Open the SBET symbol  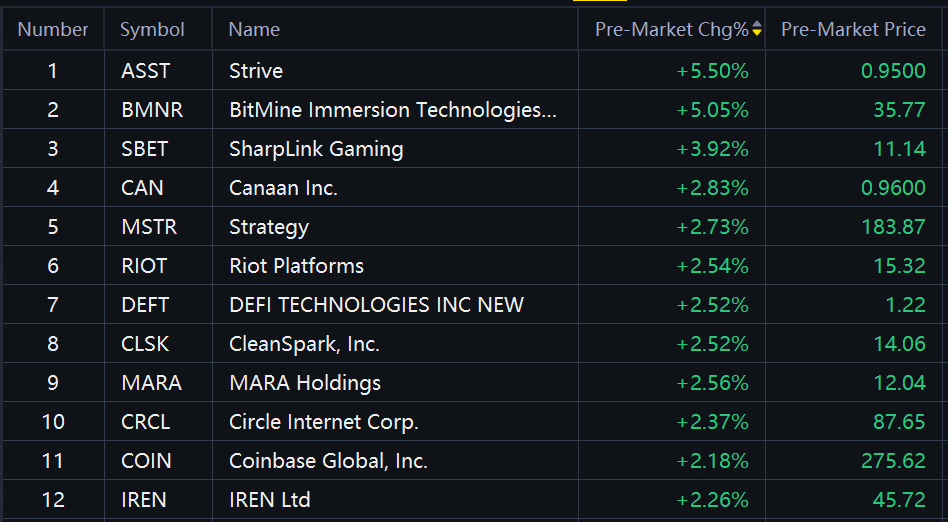point(145,149)
